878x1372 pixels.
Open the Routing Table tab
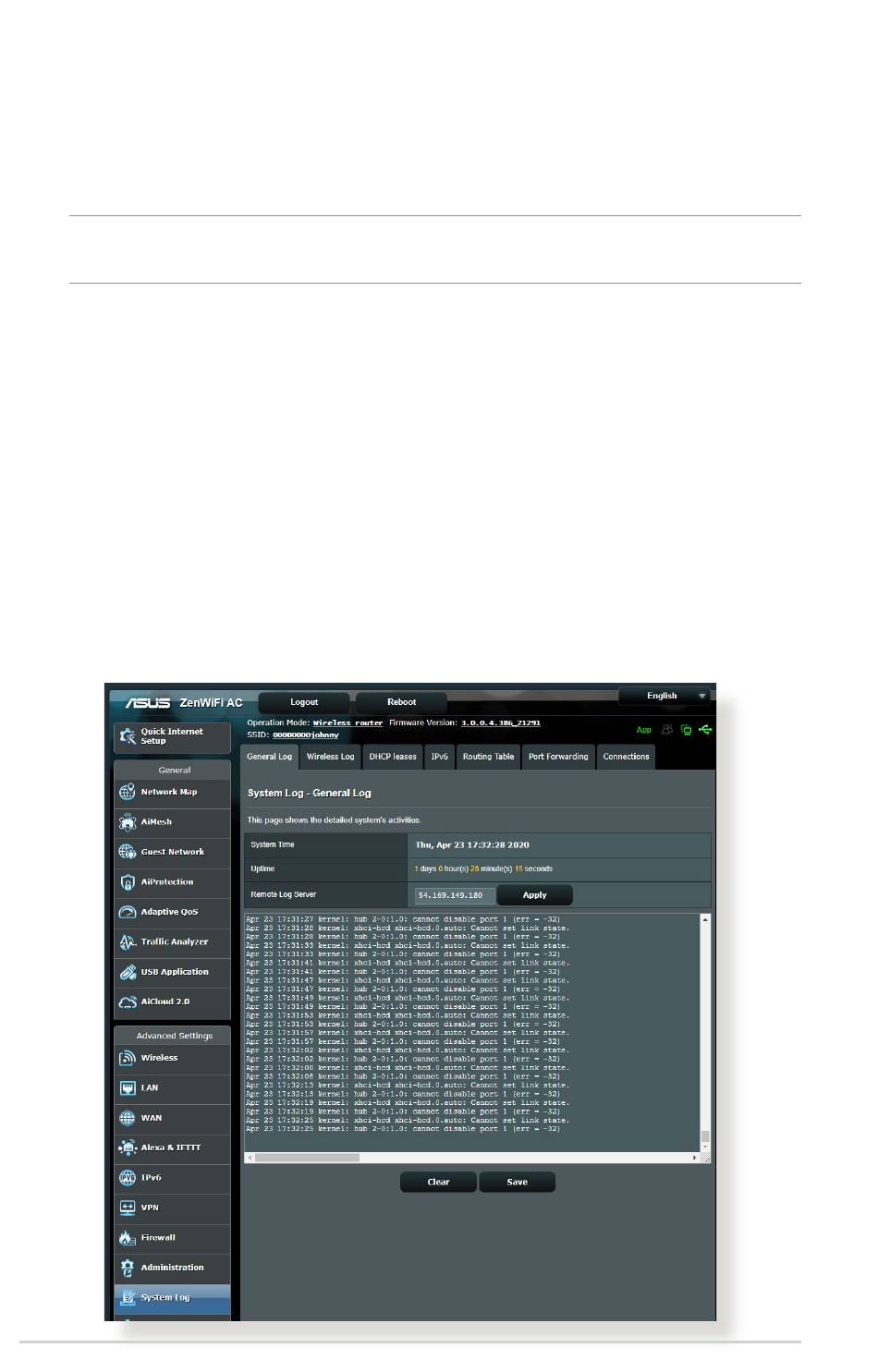pyautogui.click(x=488, y=757)
